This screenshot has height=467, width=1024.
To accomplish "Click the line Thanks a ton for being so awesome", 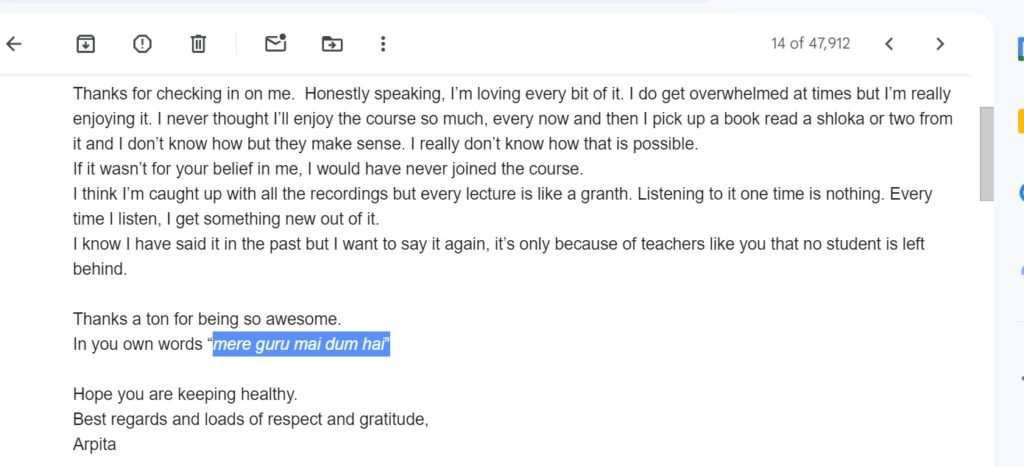I will (207, 319).
